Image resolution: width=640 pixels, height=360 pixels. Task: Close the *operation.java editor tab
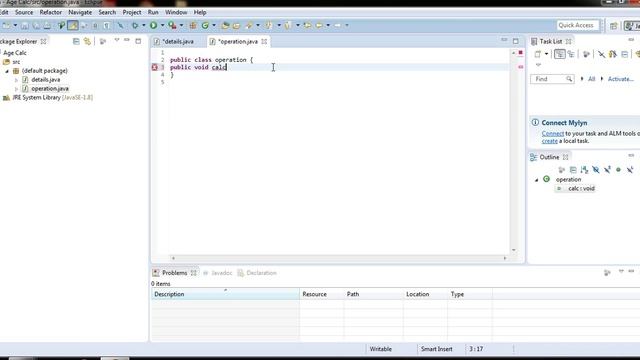point(264,42)
